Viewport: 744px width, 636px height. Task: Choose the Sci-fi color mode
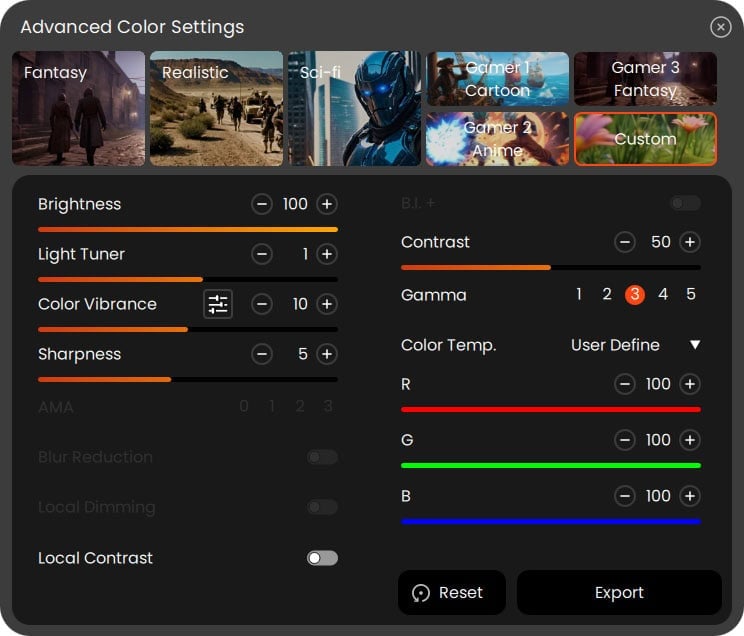click(x=354, y=109)
